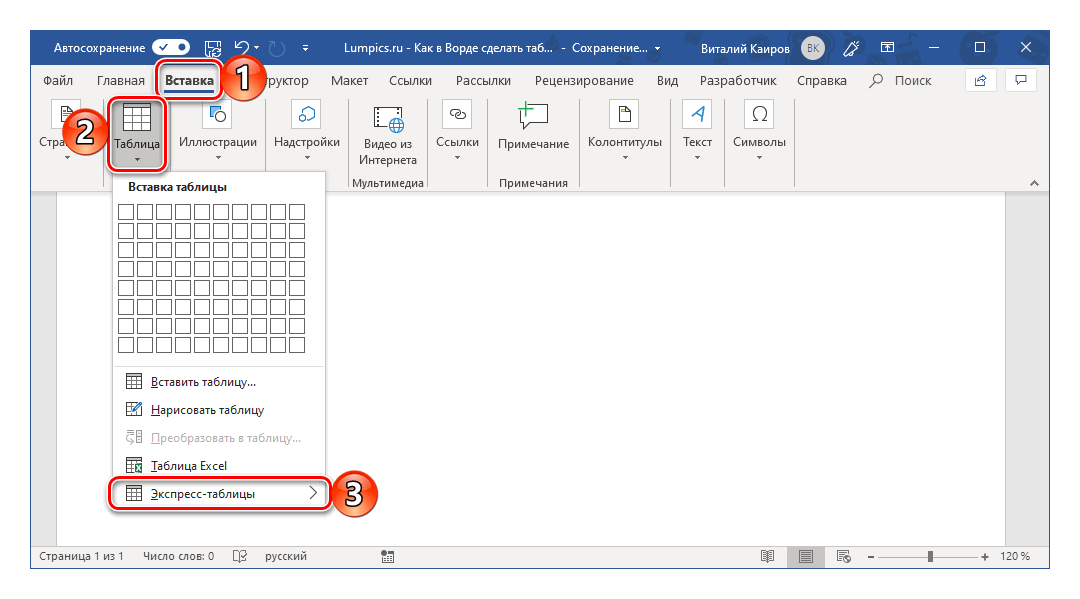Select Нарисовать таблицу option
Viewport: 1080px width, 599px height.
[x=207, y=410]
